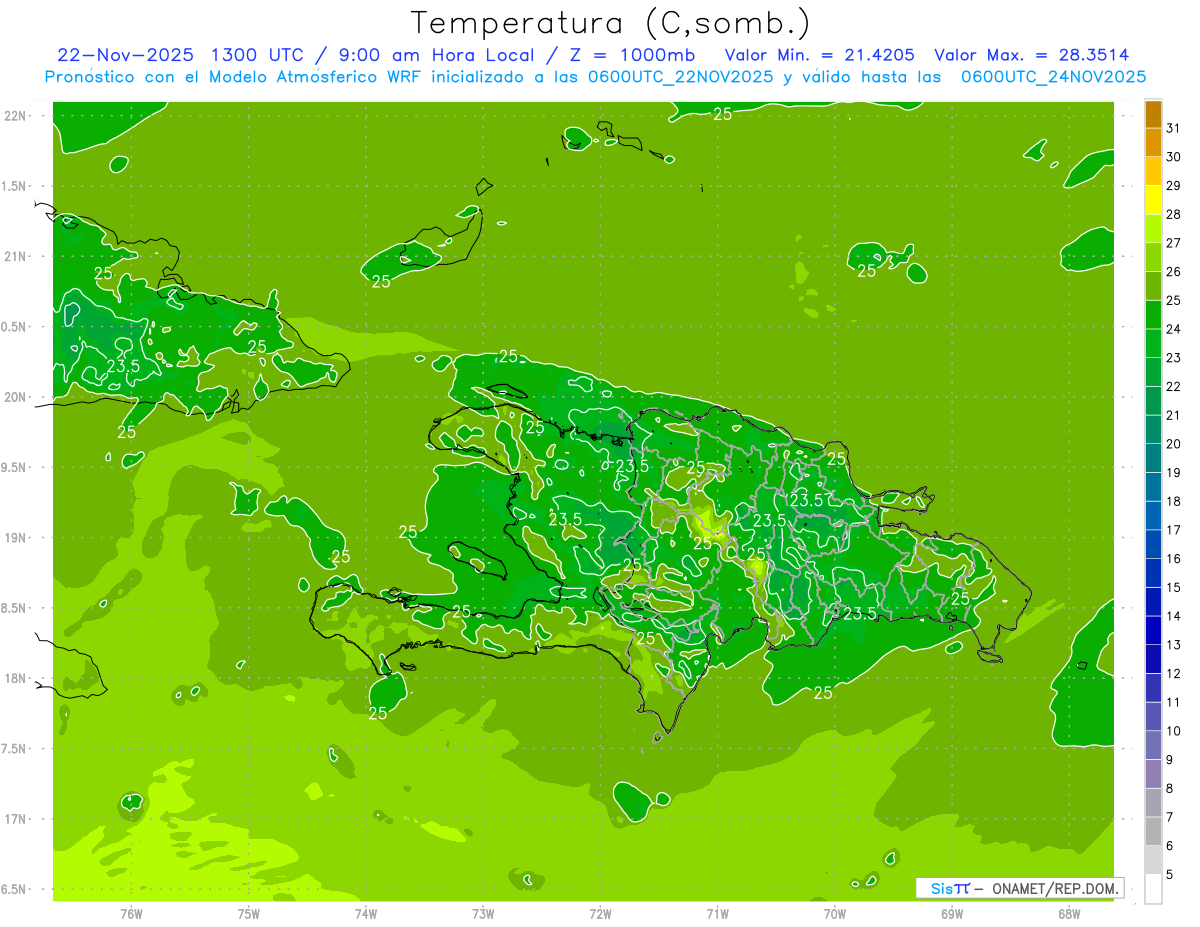Click the color scale label "20"
The height and width of the screenshot is (927, 1200).
click(1174, 444)
